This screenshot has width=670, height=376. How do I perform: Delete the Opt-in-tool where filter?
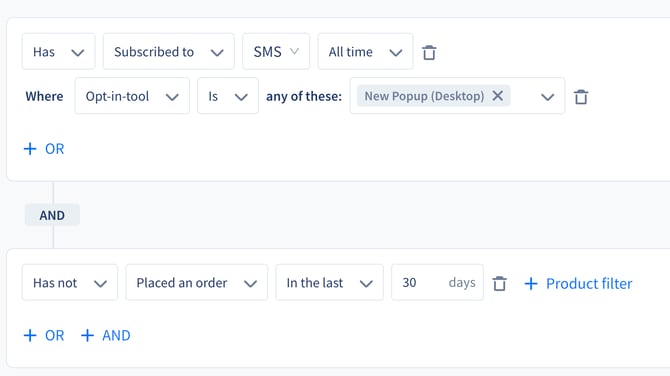pyautogui.click(x=581, y=97)
